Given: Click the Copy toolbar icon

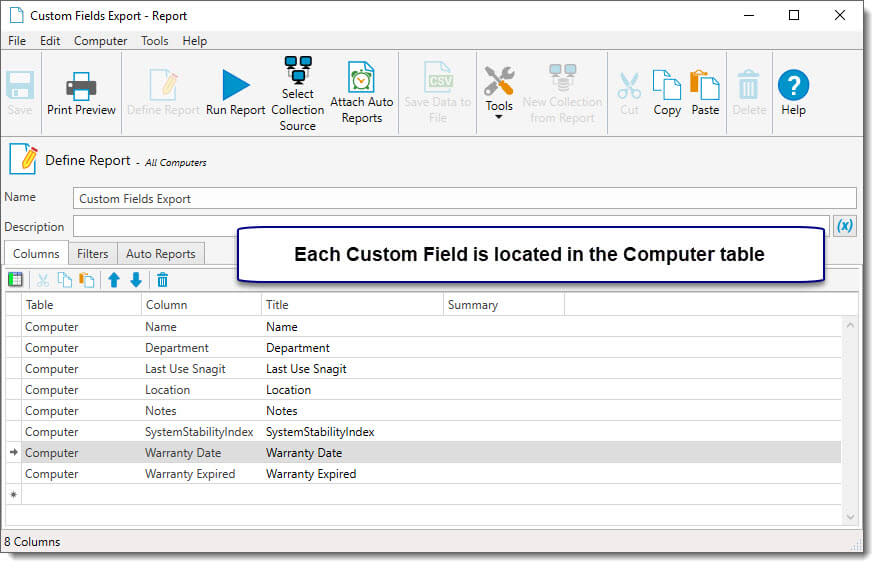Looking at the screenshot, I should pyautogui.click(x=667, y=93).
